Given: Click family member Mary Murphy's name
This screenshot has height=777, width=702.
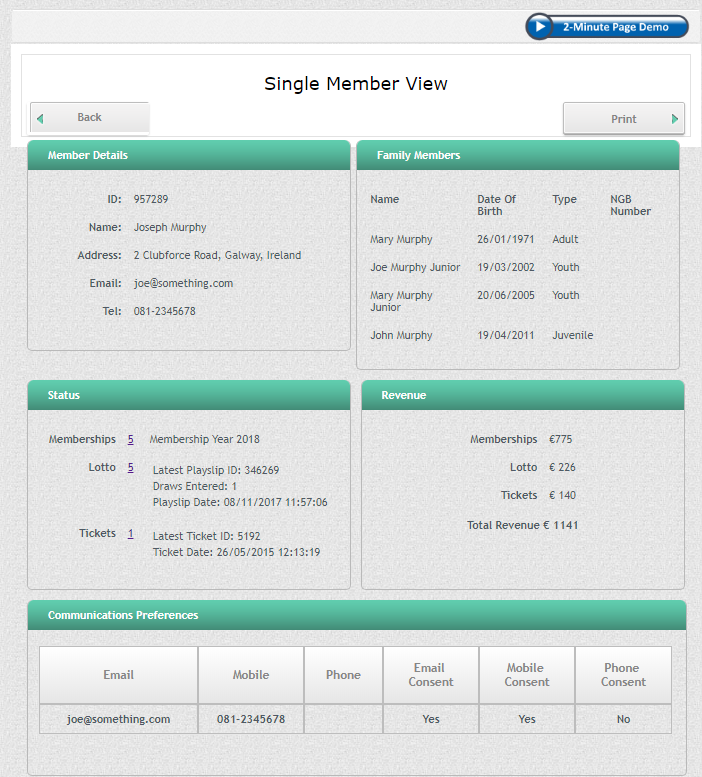Looking at the screenshot, I should 401,239.
